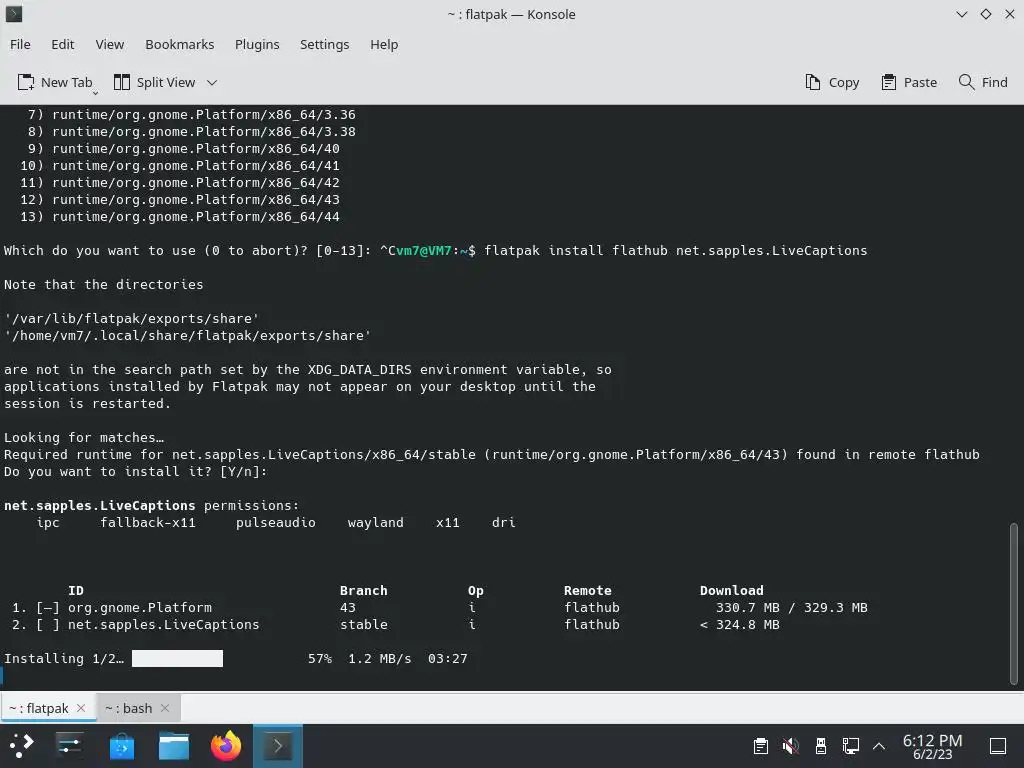The height and width of the screenshot is (768, 1024).
Task: Open the Settings menu
Action: [325, 44]
